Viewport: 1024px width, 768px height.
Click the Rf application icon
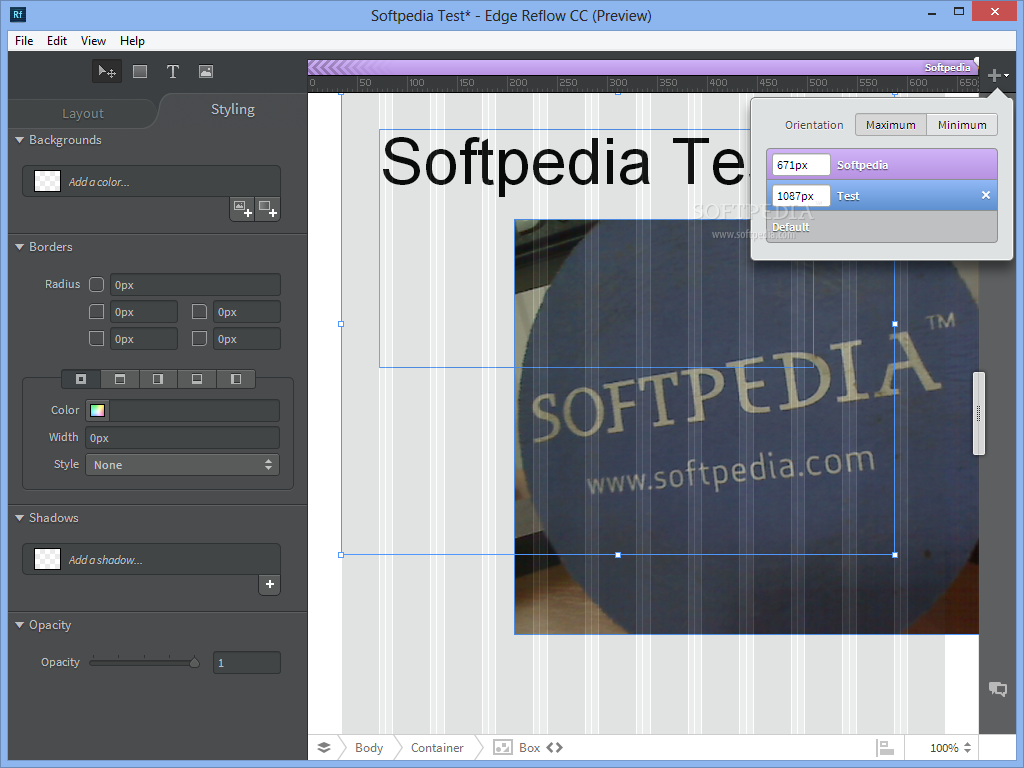(x=18, y=14)
